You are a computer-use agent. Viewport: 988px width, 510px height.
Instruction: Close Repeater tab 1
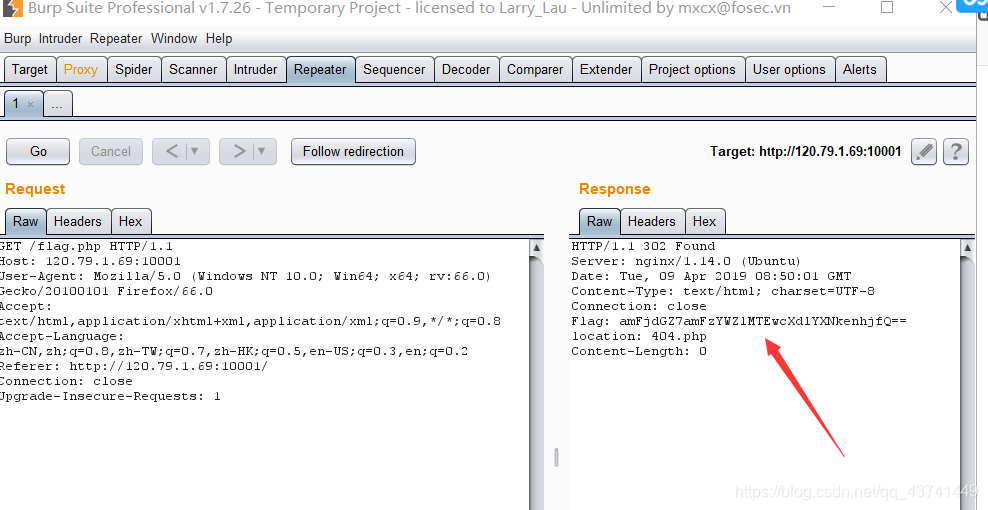point(30,105)
